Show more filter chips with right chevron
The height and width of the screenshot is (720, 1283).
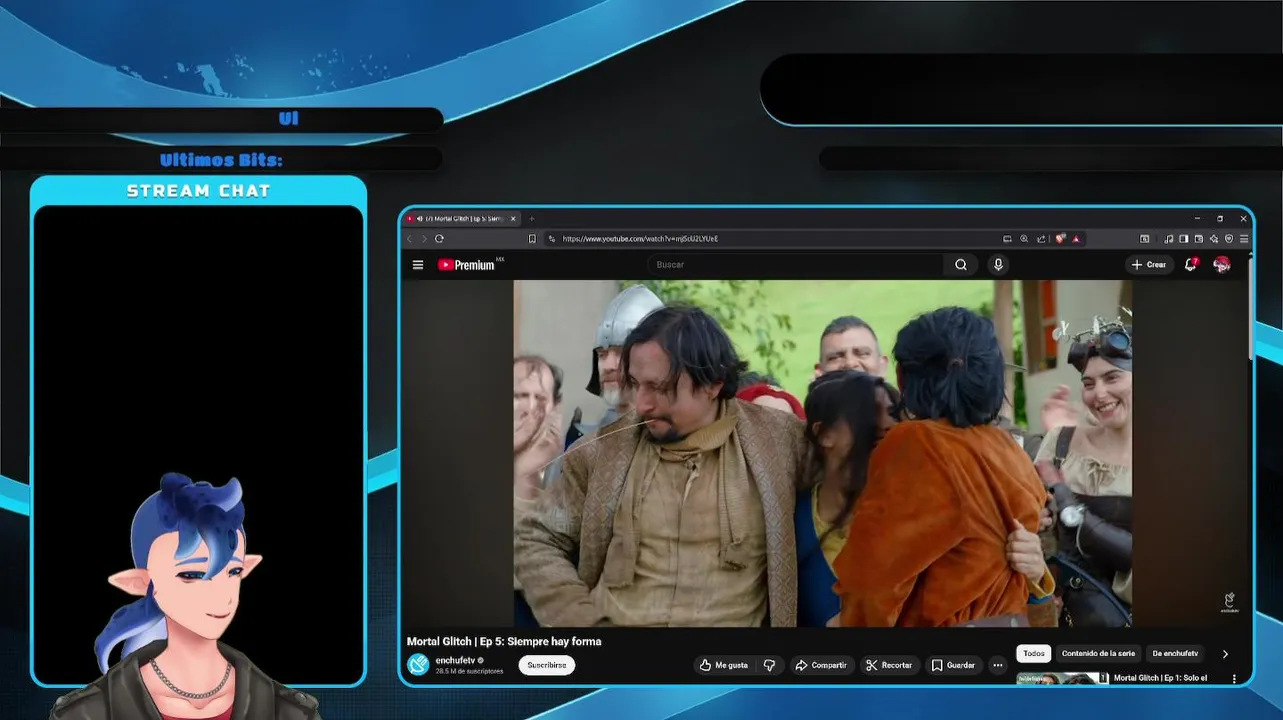(x=1225, y=654)
